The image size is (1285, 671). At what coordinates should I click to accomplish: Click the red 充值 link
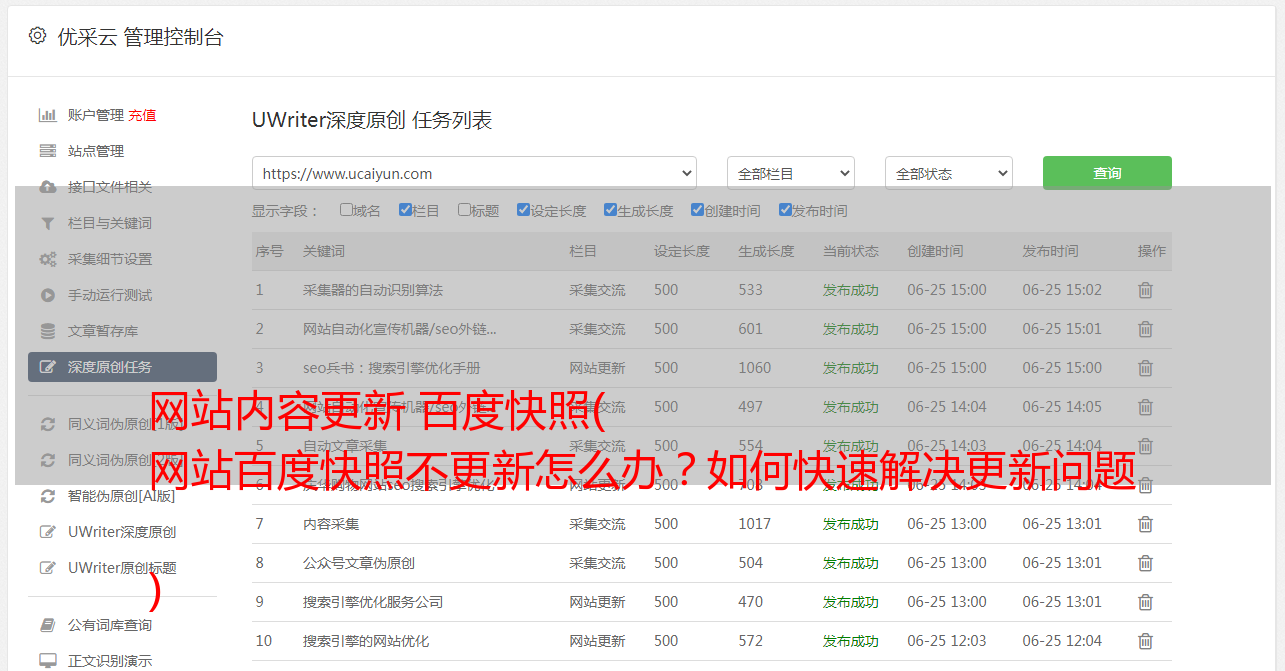pyautogui.click(x=142, y=115)
